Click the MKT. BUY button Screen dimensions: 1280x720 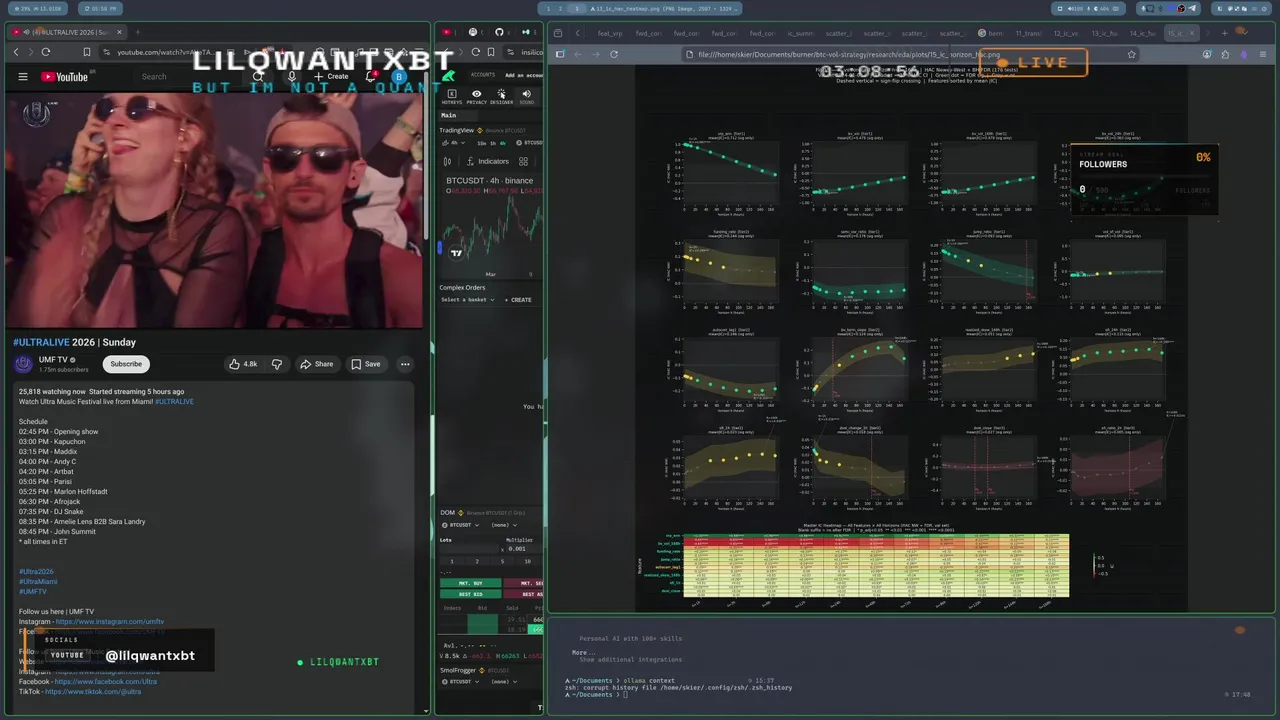470,583
